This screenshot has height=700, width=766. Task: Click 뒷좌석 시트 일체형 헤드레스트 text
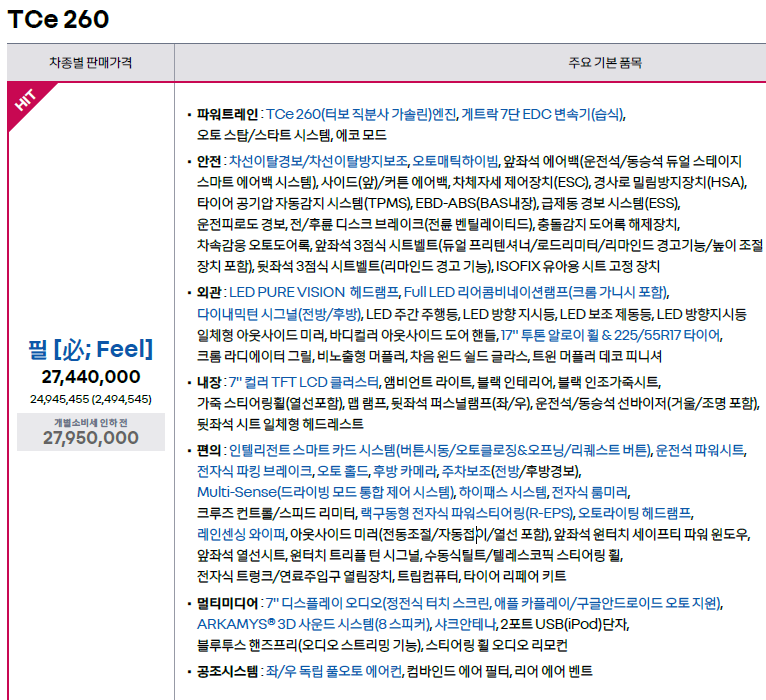coord(280,424)
